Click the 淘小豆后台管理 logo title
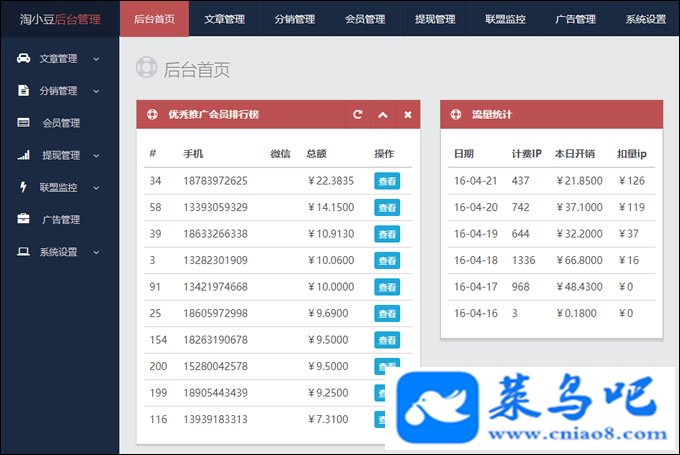Screen dimensions: 680x455 [x=60, y=19]
